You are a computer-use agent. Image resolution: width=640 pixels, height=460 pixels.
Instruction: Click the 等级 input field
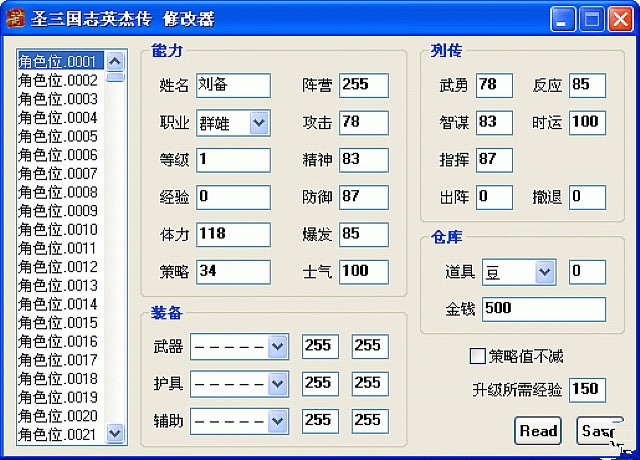tap(233, 160)
